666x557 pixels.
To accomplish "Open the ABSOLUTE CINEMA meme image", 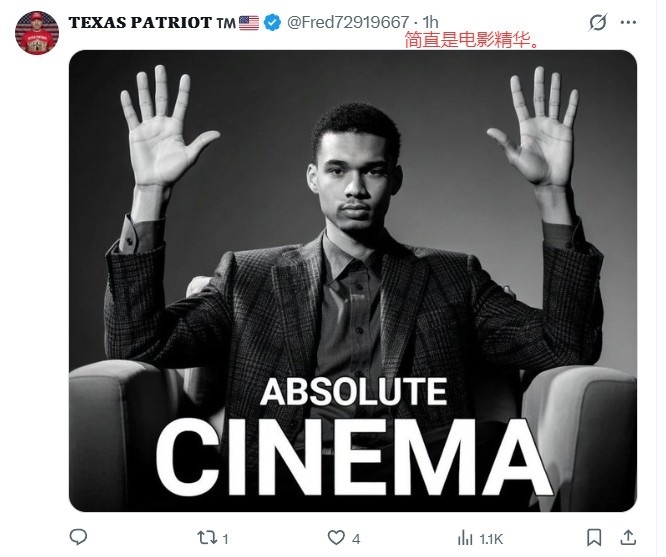I will point(353,281).
